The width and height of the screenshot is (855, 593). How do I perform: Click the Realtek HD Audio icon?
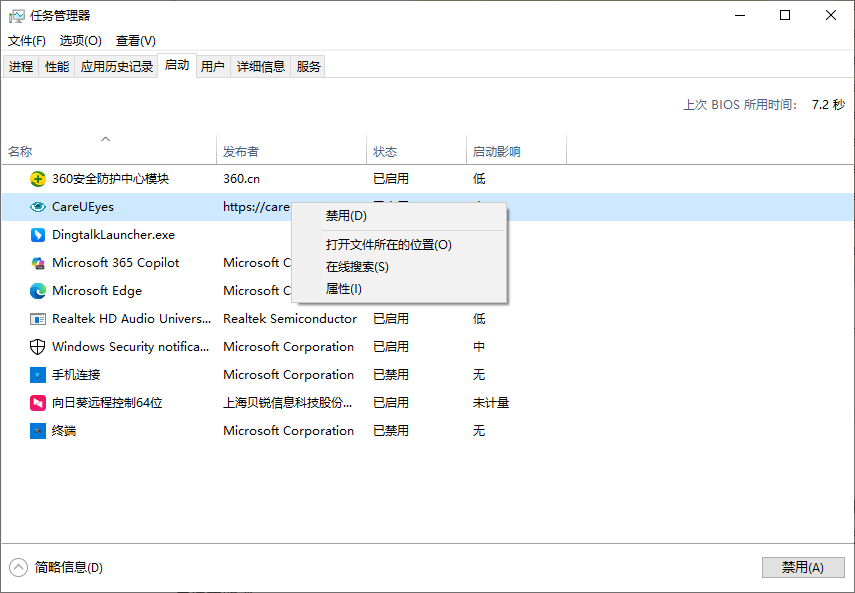[x=38, y=319]
